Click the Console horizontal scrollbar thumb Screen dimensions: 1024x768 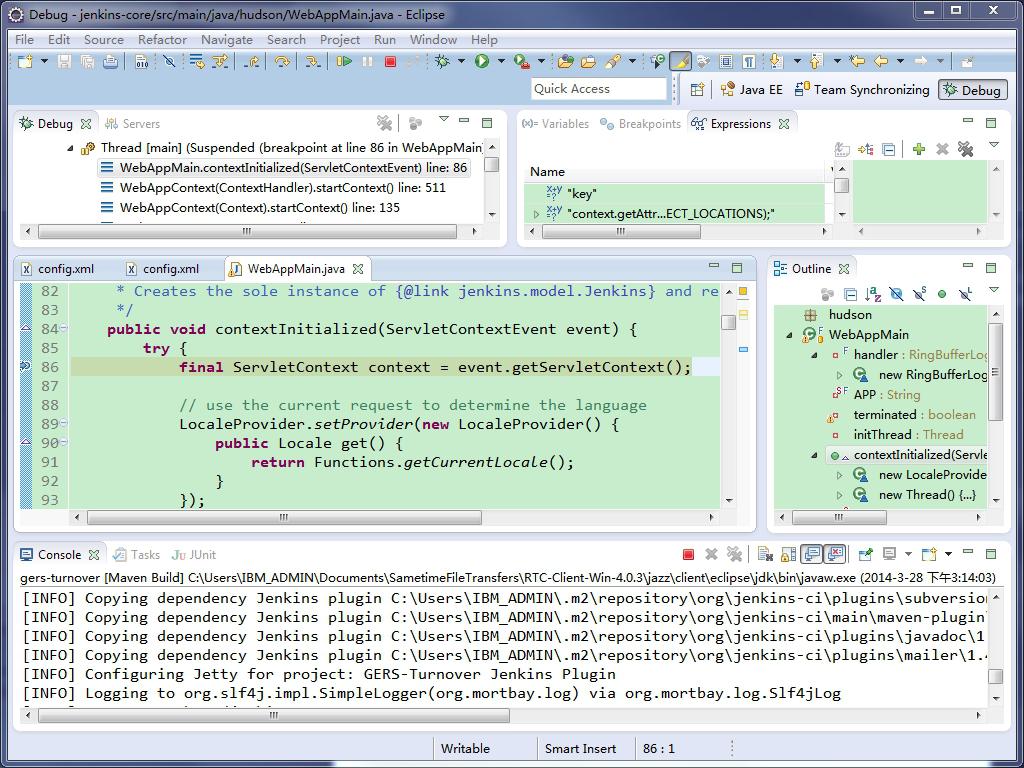(274, 716)
